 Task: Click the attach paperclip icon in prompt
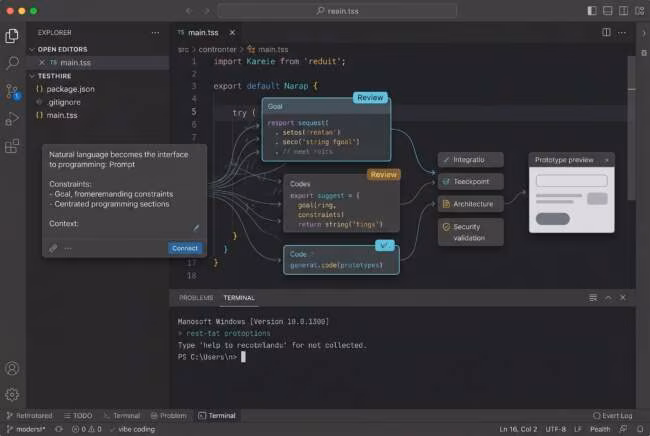point(53,248)
